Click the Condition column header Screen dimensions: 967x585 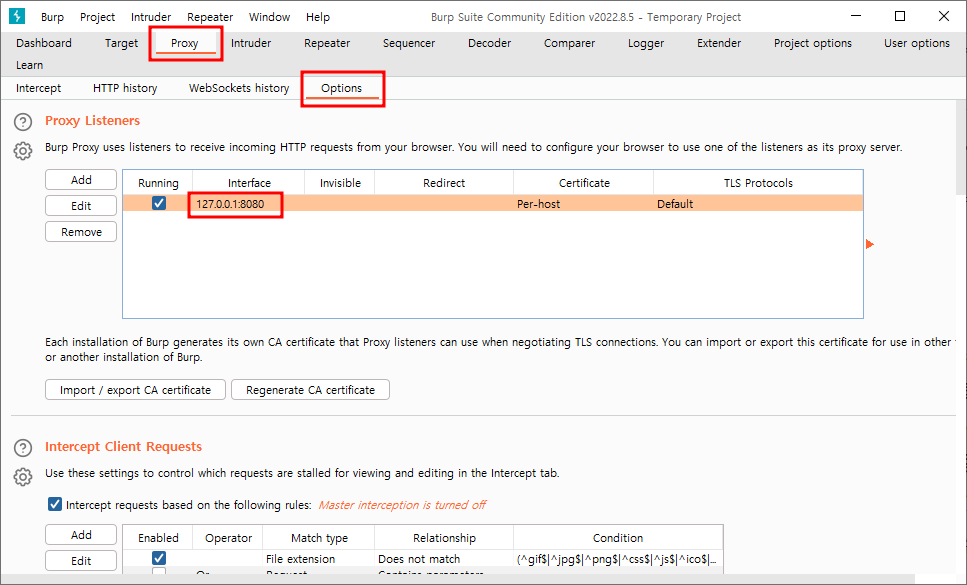click(x=618, y=538)
